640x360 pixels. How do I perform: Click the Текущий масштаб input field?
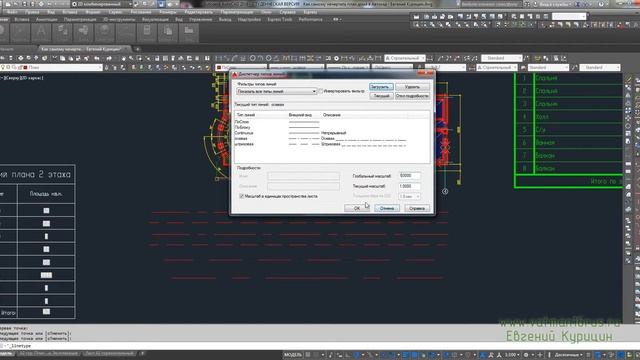click(x=409, y=186)
